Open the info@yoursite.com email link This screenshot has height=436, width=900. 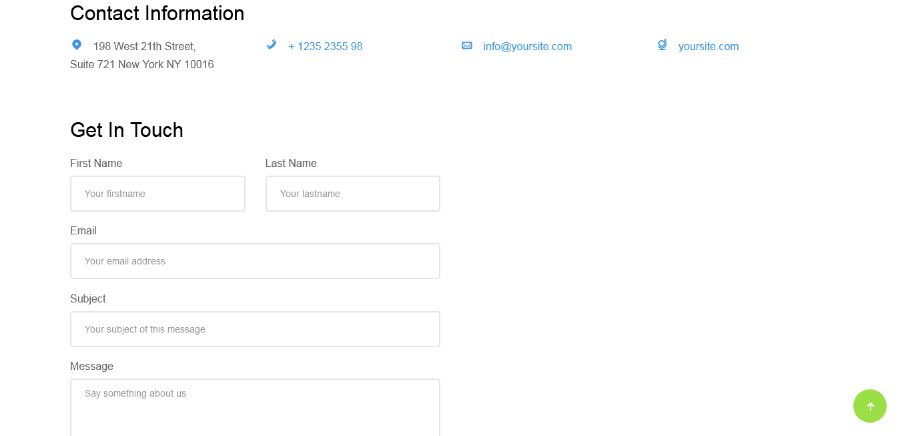click(x=527, y=46)
